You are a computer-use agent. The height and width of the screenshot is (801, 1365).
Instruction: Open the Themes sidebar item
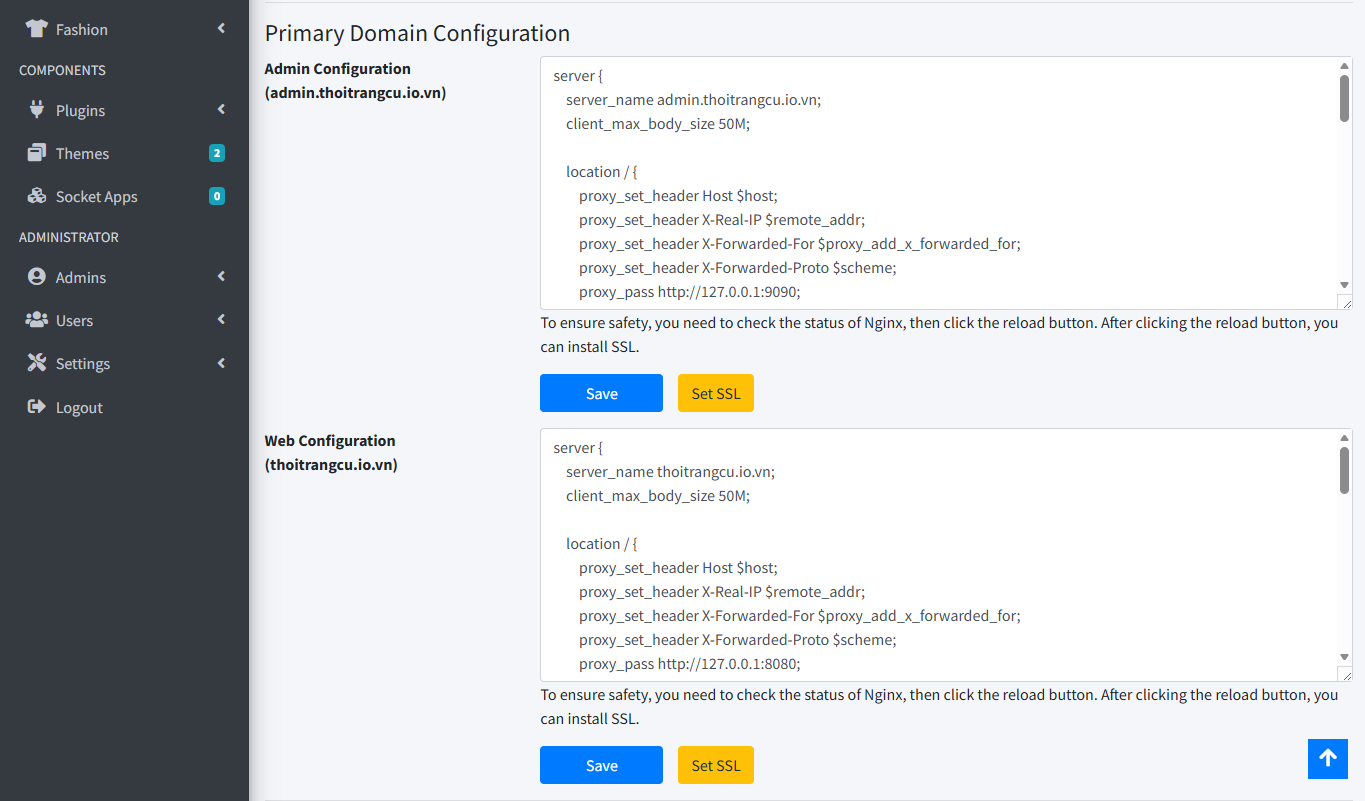coord(124,153)
